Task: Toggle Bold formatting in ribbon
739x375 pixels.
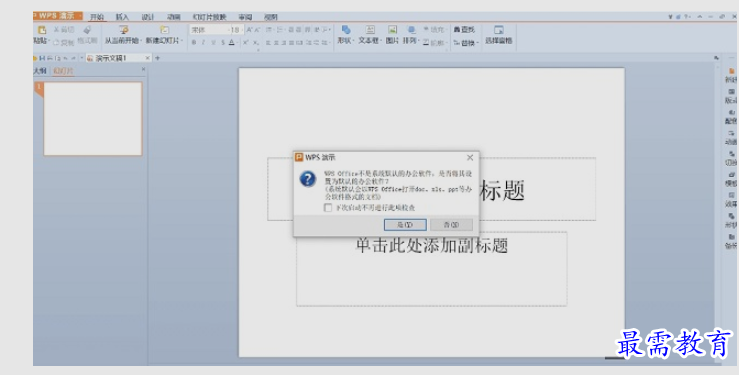Action: pos(194,42)
